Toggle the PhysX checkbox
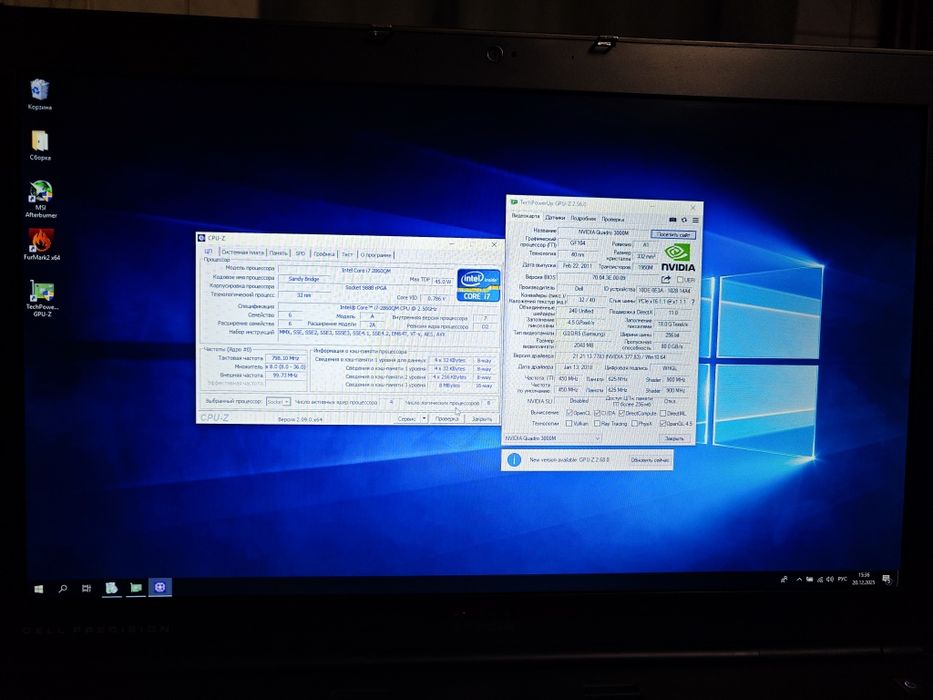The image size is (933, 700). coord(635,424)
